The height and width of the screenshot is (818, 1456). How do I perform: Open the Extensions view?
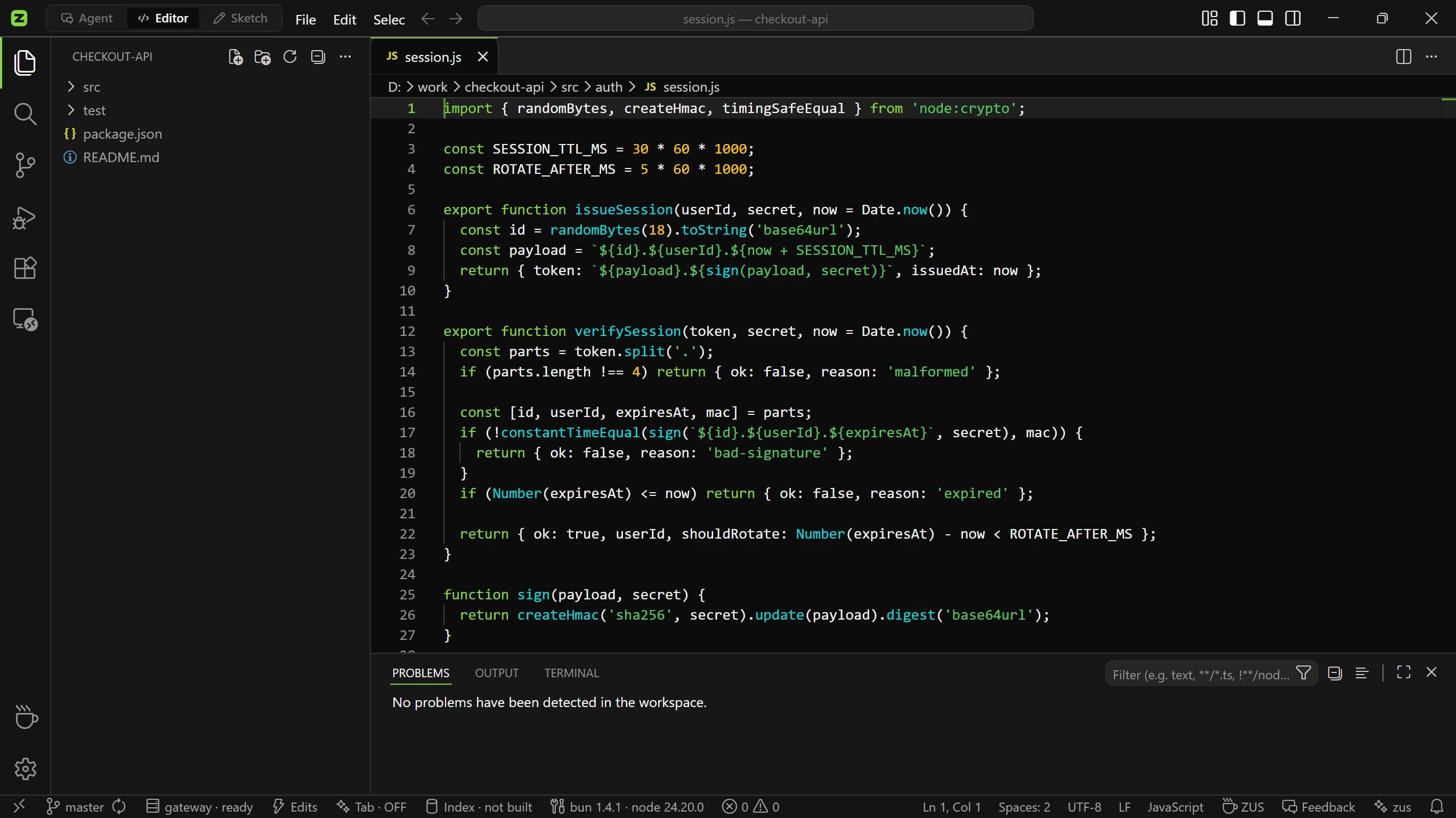coord(25,268)
